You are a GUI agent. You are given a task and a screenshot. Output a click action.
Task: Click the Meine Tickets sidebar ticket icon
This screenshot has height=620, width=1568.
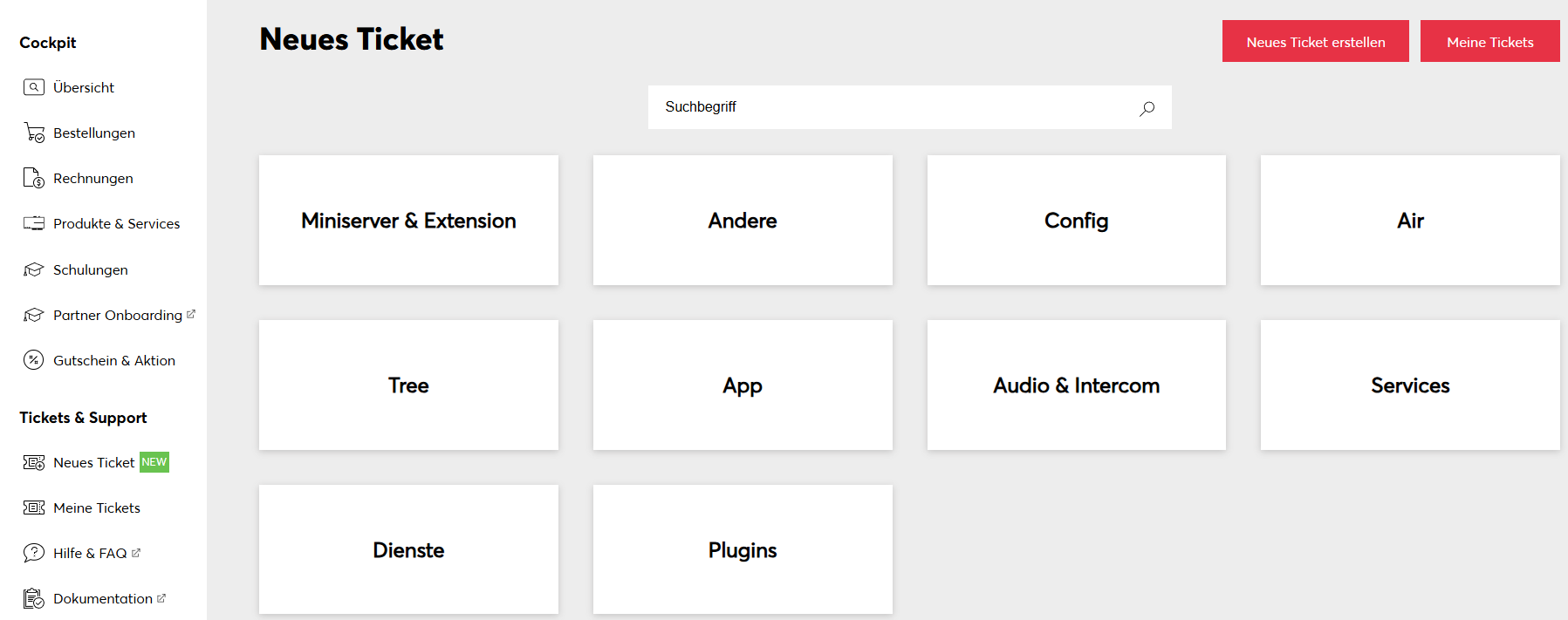(x=33, y=508)
